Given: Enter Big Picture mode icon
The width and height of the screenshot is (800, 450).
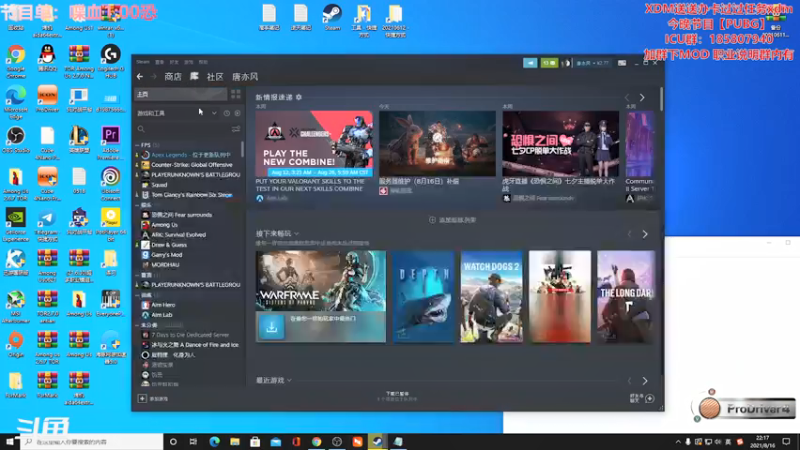Looking at the screenshot, I should pyautogui.click(x=622, y=63).
